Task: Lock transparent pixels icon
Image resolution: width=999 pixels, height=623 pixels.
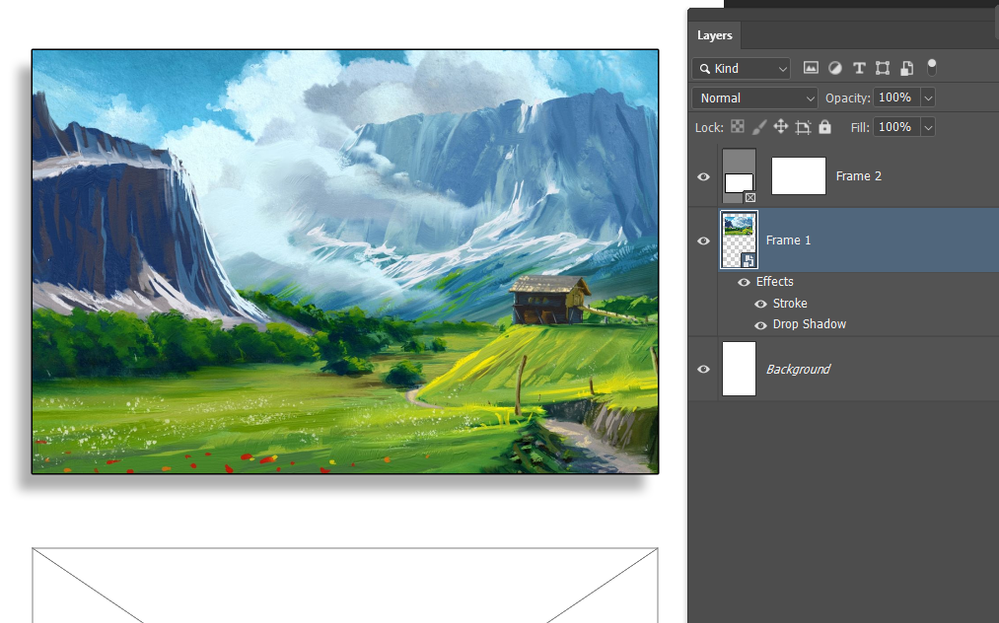Action: (x=737, y=127)
